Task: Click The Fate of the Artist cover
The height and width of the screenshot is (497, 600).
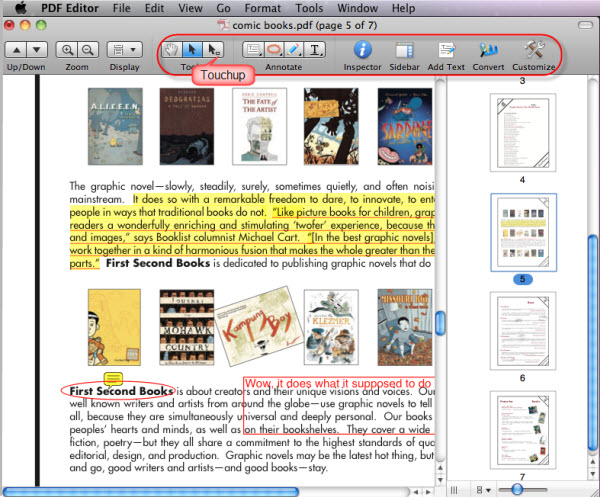Action: 259,127
